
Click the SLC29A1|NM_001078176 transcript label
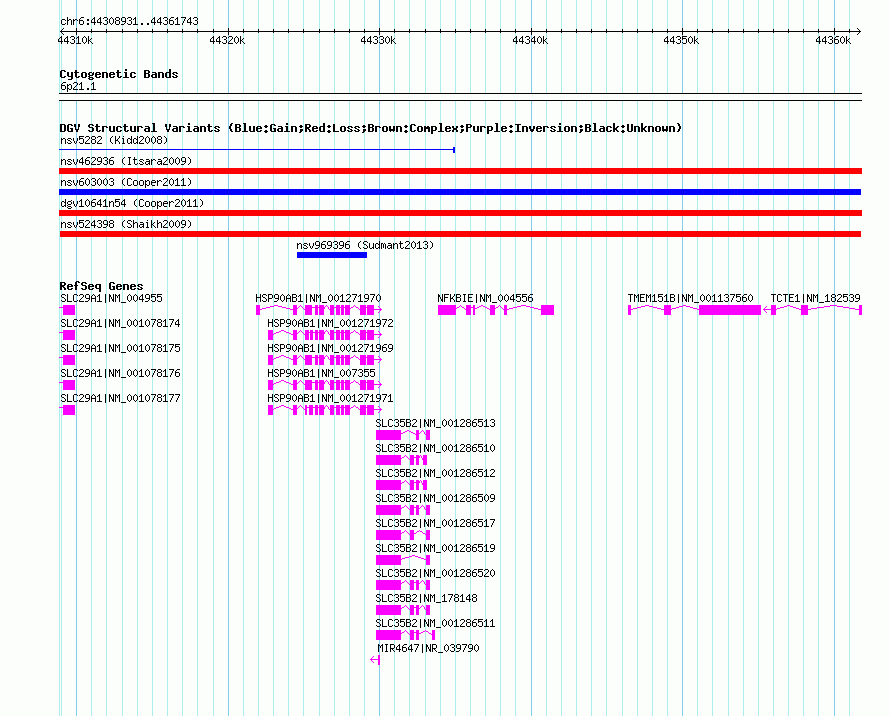[x=120, y=373]
